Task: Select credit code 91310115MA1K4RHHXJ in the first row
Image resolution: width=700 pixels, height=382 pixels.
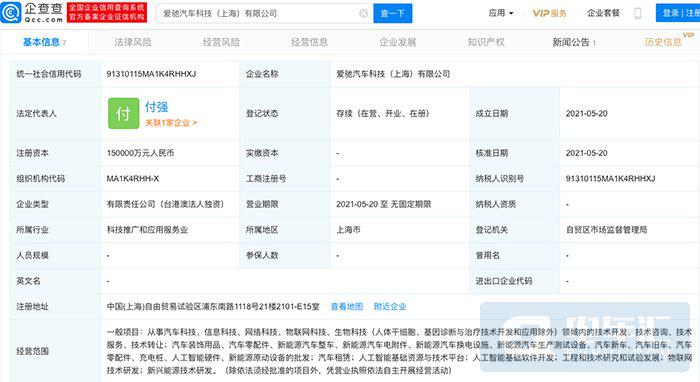Action: [151, 74]
